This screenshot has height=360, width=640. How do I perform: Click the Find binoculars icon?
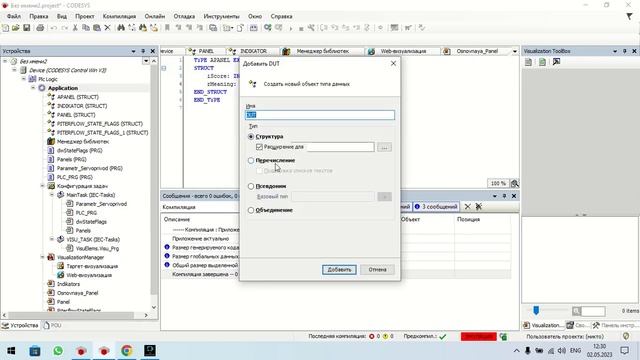(121, 28)
